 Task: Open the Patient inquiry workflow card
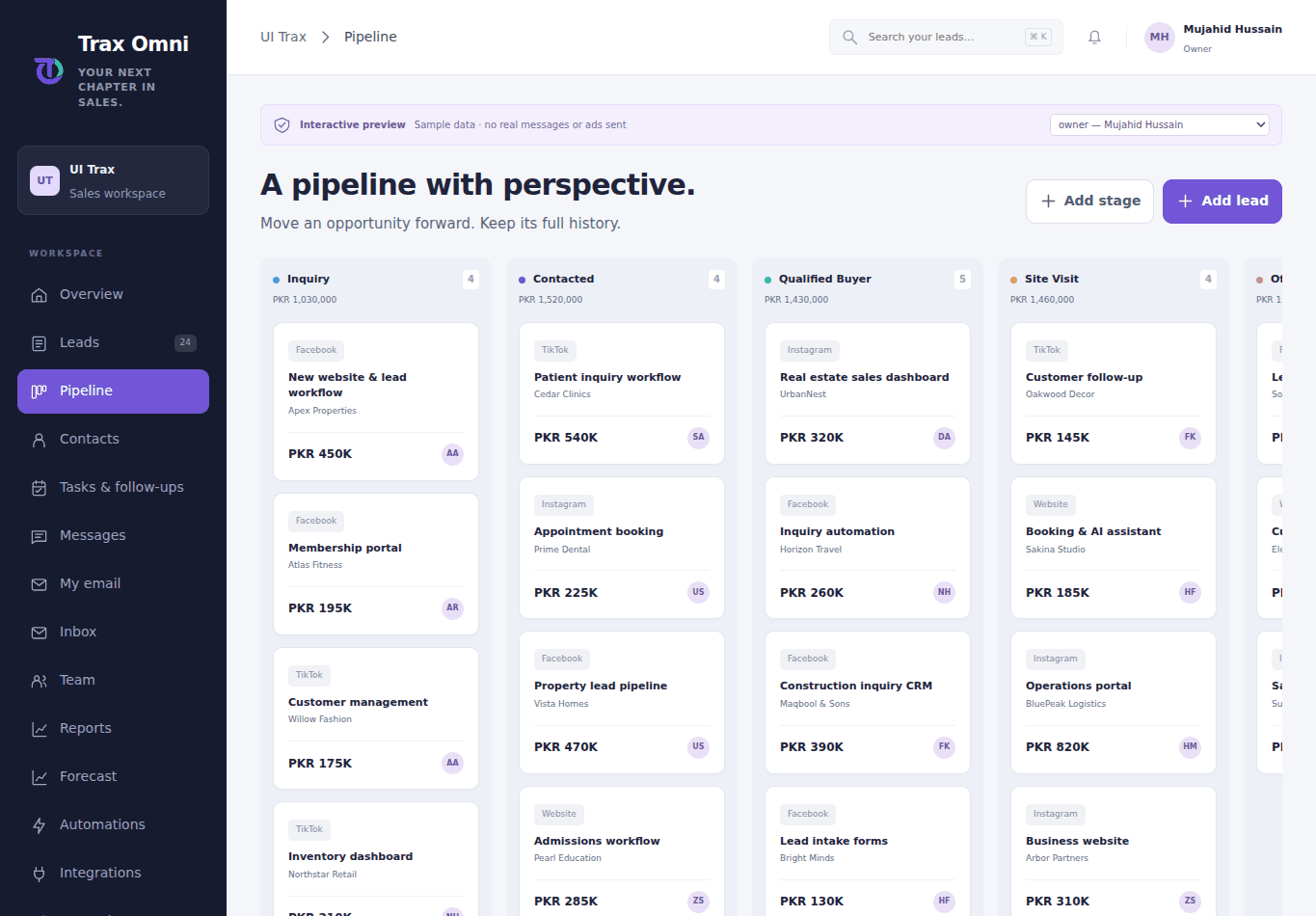pos(622,393)
